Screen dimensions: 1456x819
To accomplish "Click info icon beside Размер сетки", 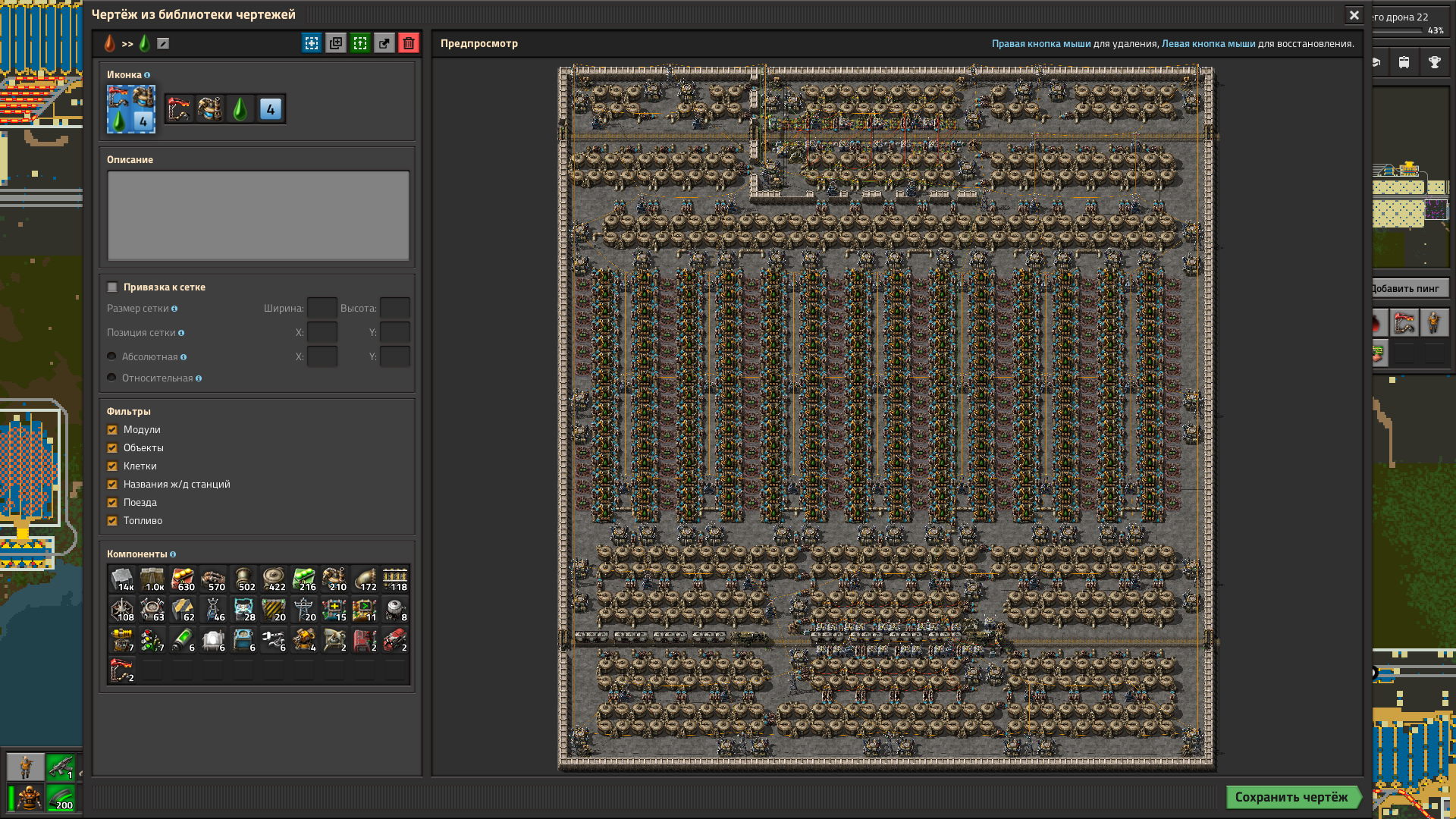I will pyautogui.click(x=174, y=309).
